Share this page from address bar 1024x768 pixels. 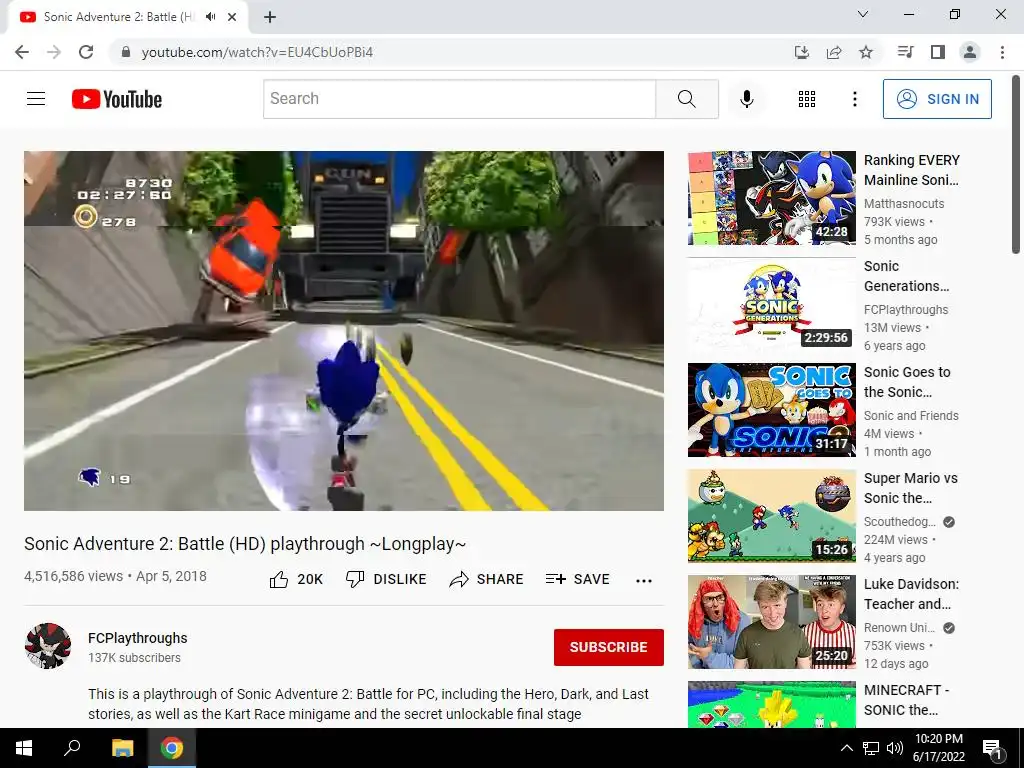pyautogui.click(x=833, y=52)
